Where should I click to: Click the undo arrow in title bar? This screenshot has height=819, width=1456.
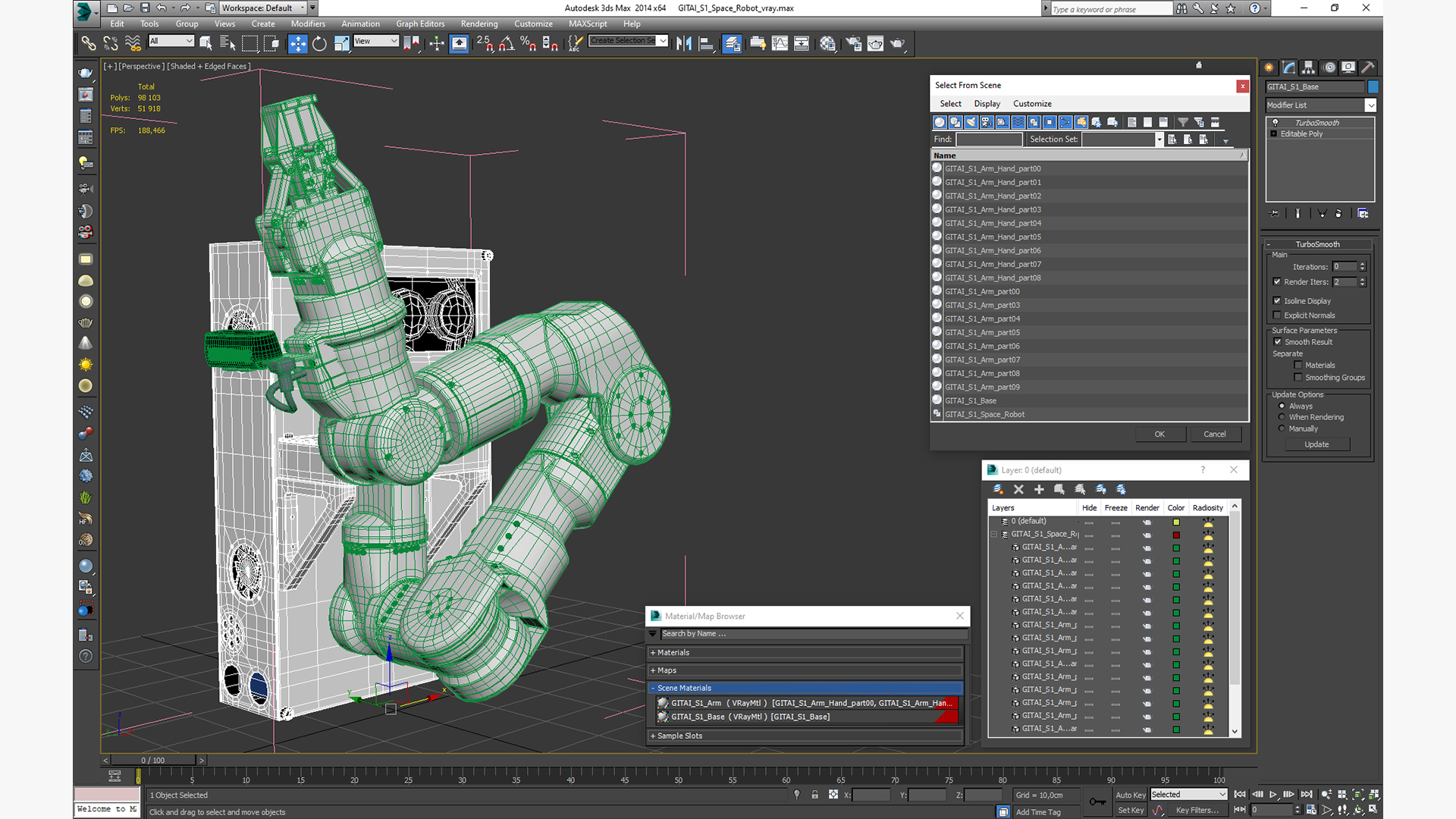(x=161, y=8)
